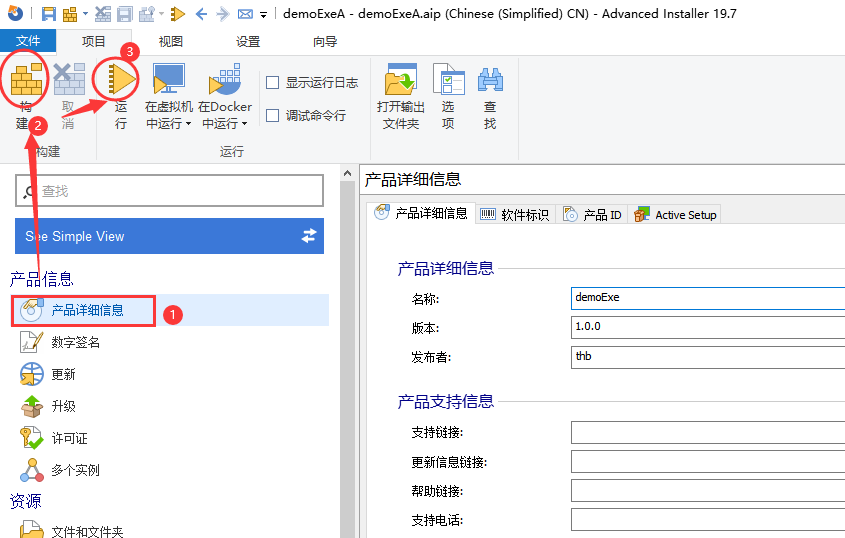Click the 产品信息 section heading
Viewport: 845px width, 538px height.
41,279
